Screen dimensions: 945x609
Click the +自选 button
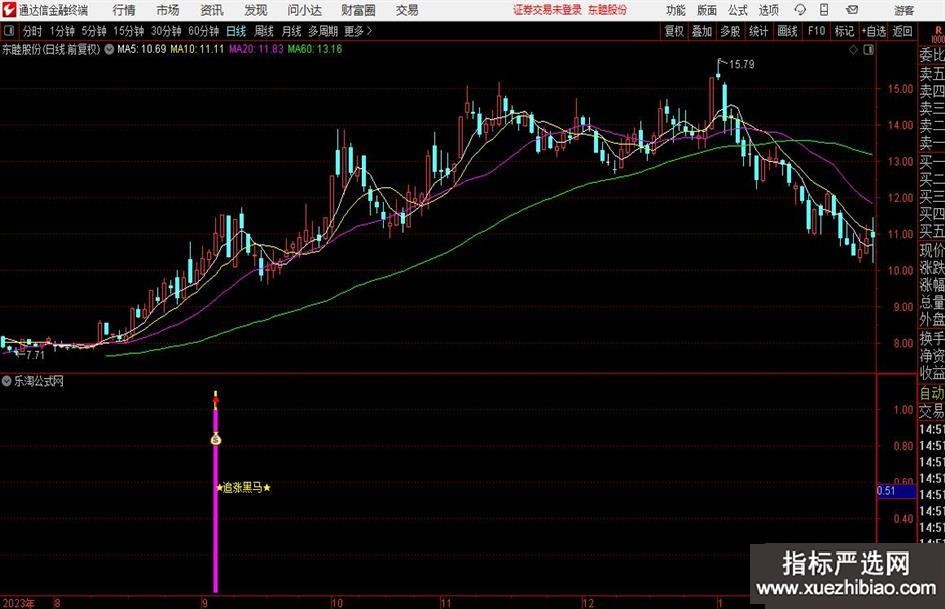[x=874, y=31]
